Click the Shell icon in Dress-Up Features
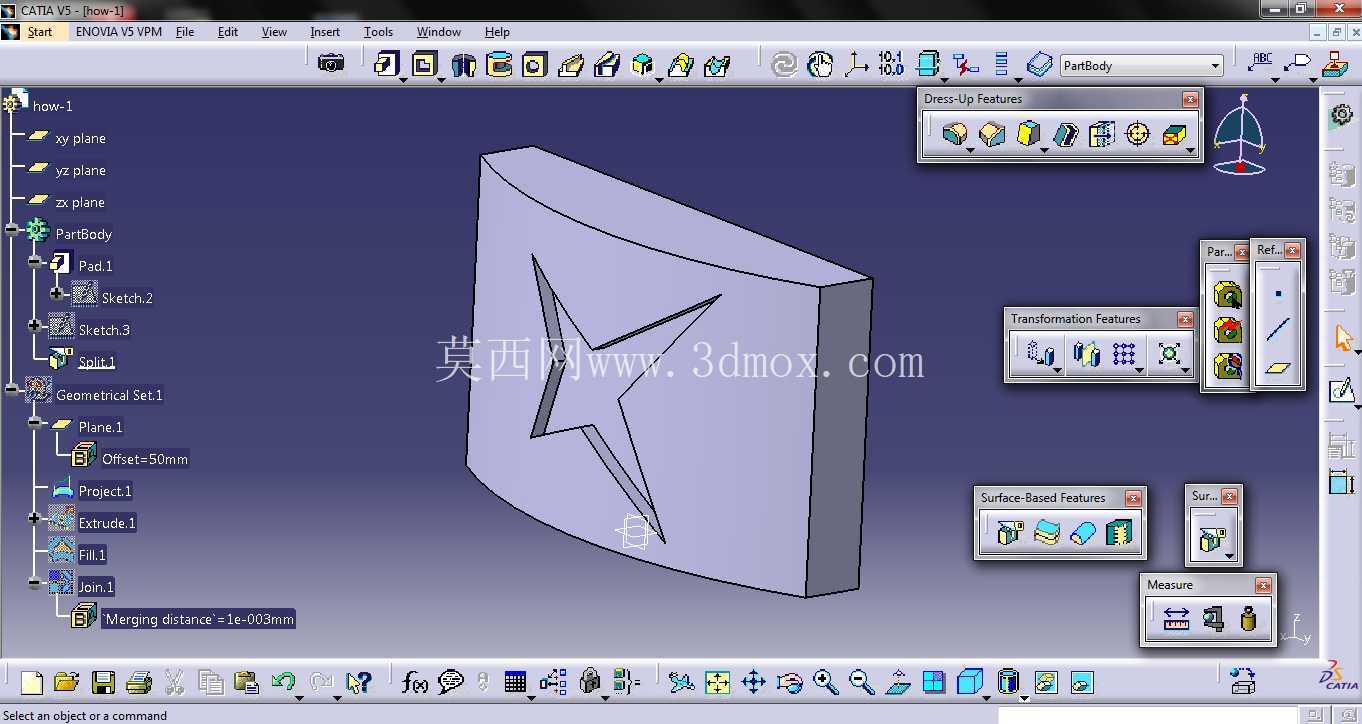Viewport: 1362px width, 724px height. [x=1065, y=133]
